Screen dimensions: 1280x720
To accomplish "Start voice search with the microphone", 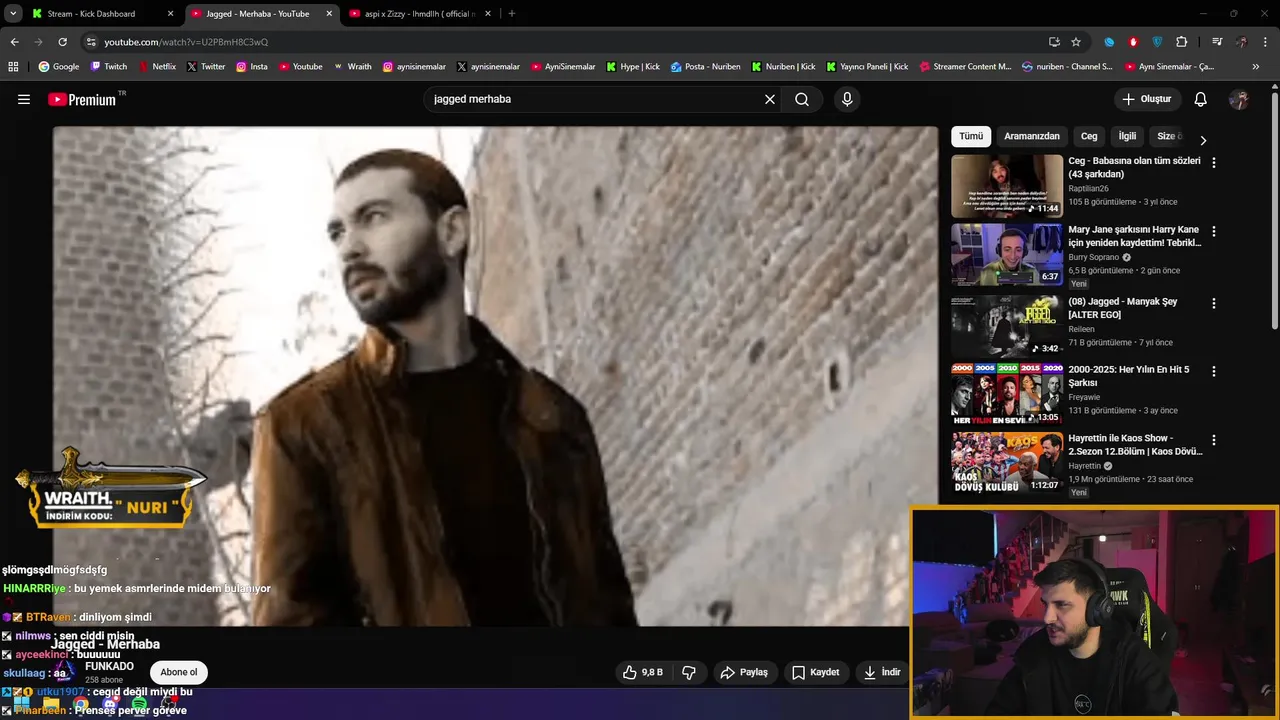I will click(x=847, y=99).
